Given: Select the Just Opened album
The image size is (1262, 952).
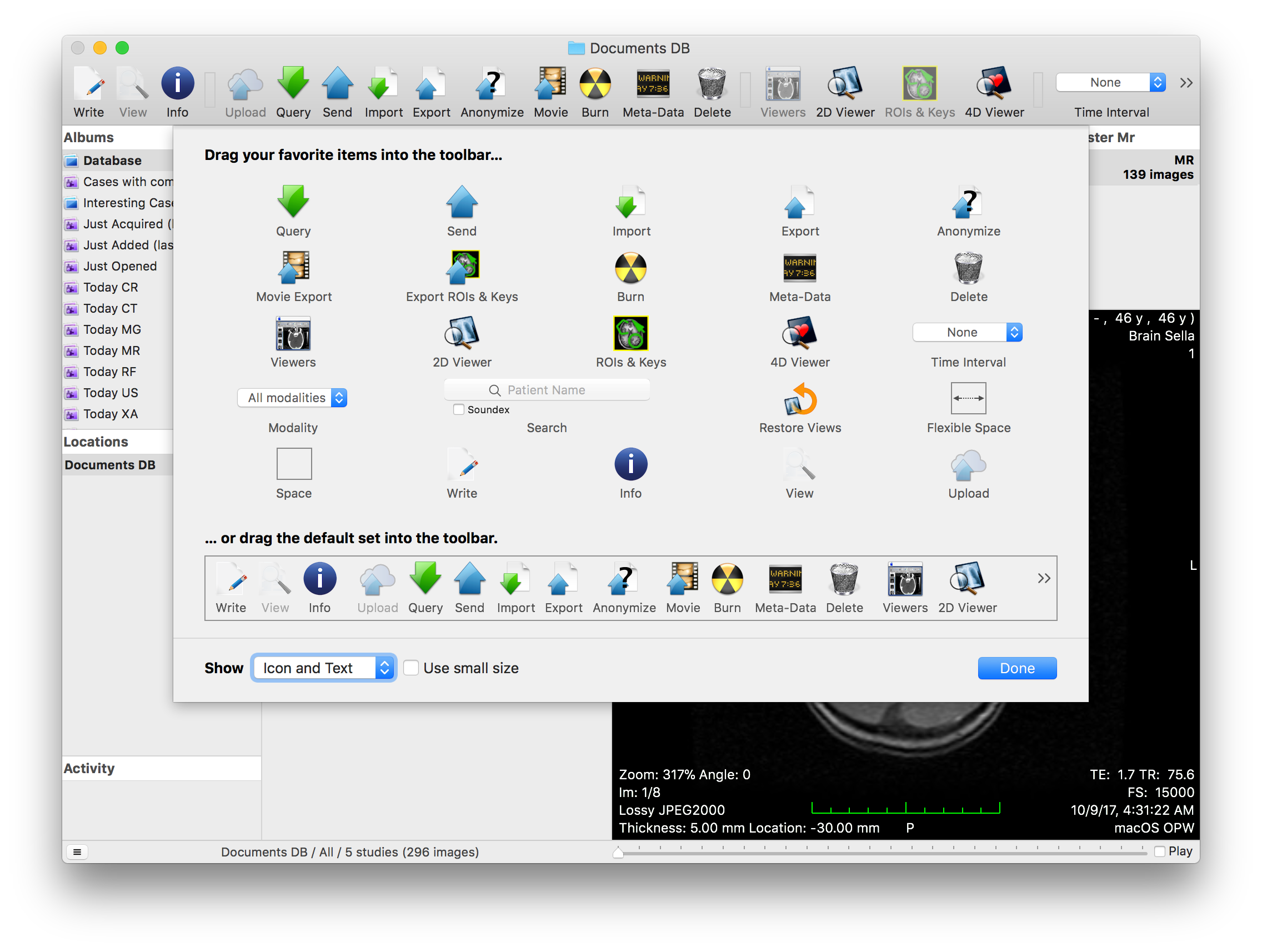Looking at the screenshot, I should (x=118, y=266).
